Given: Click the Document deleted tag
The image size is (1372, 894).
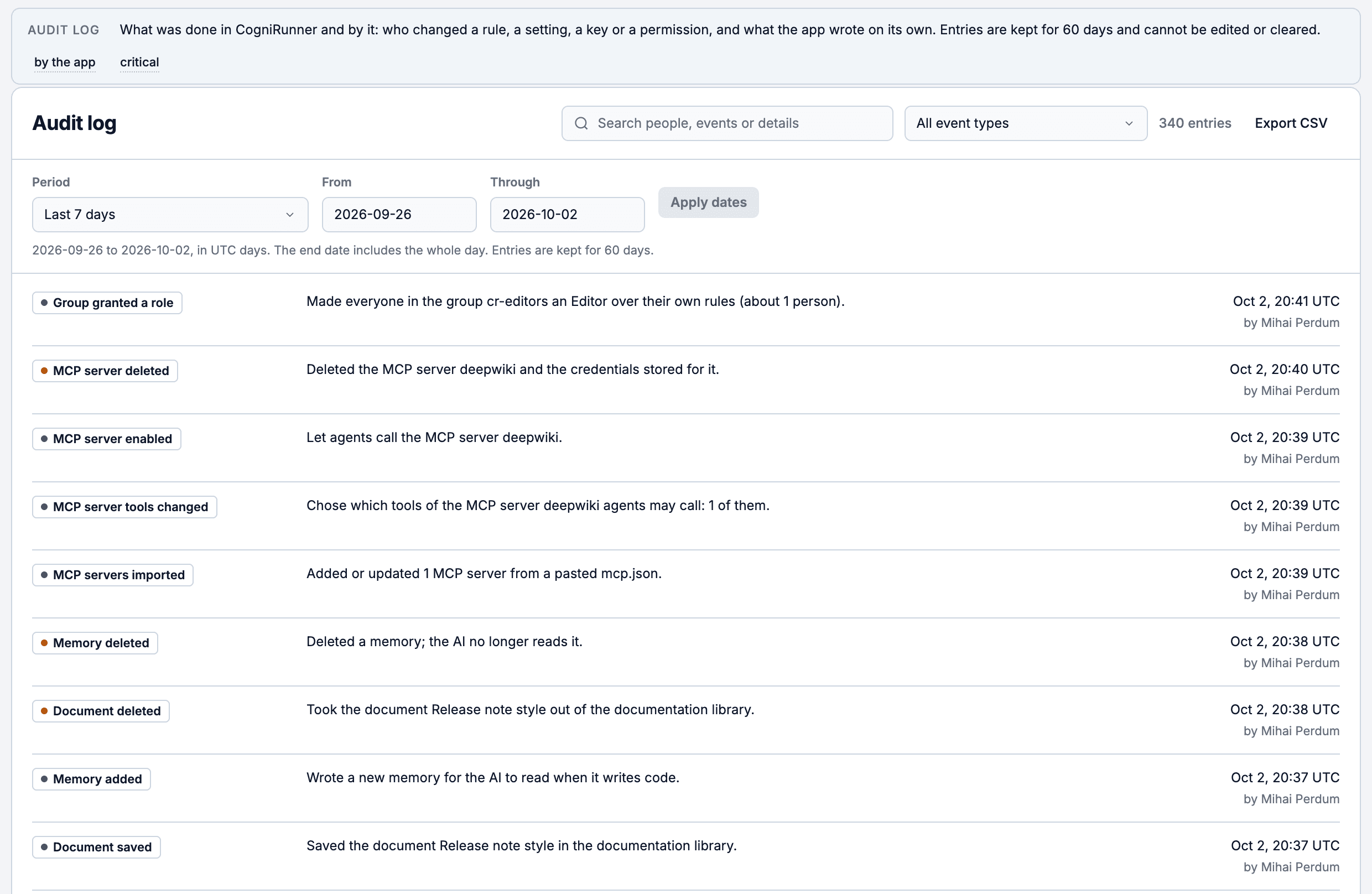Looking at the screenshot, I should pyautogui.click(x=101, y=711).
